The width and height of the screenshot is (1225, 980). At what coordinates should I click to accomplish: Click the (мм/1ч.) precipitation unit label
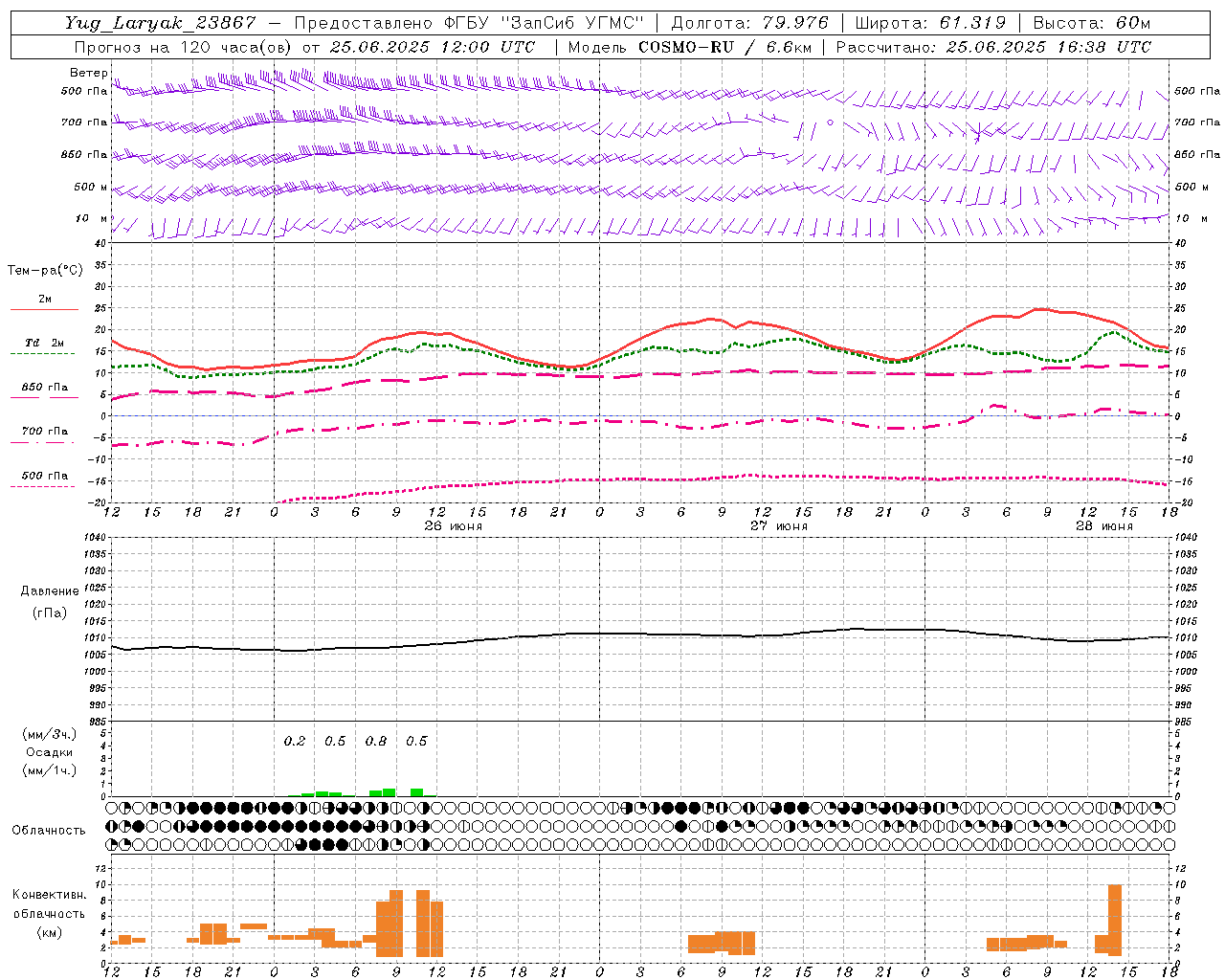[50, 770]
